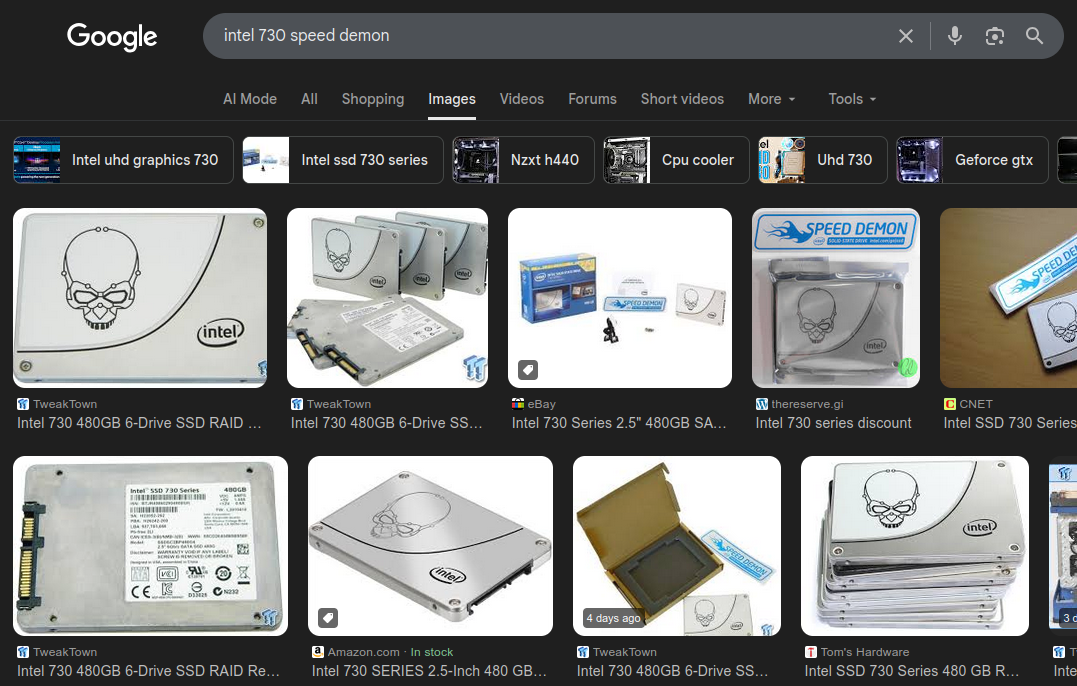Open search by image camera icon
The image size is (1077, 686).
(x=994, y=36)
